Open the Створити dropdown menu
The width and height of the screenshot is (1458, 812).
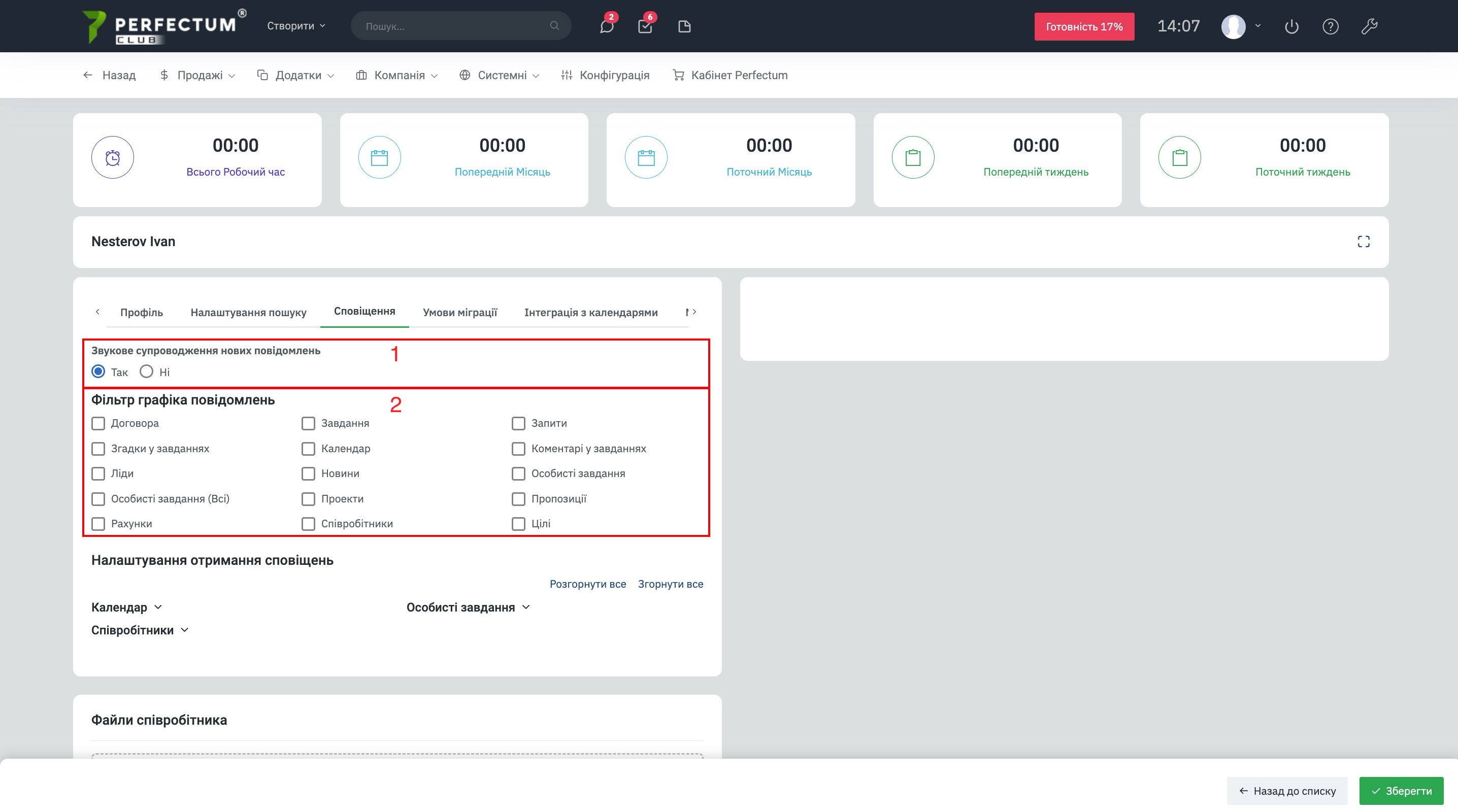point(296,26)
